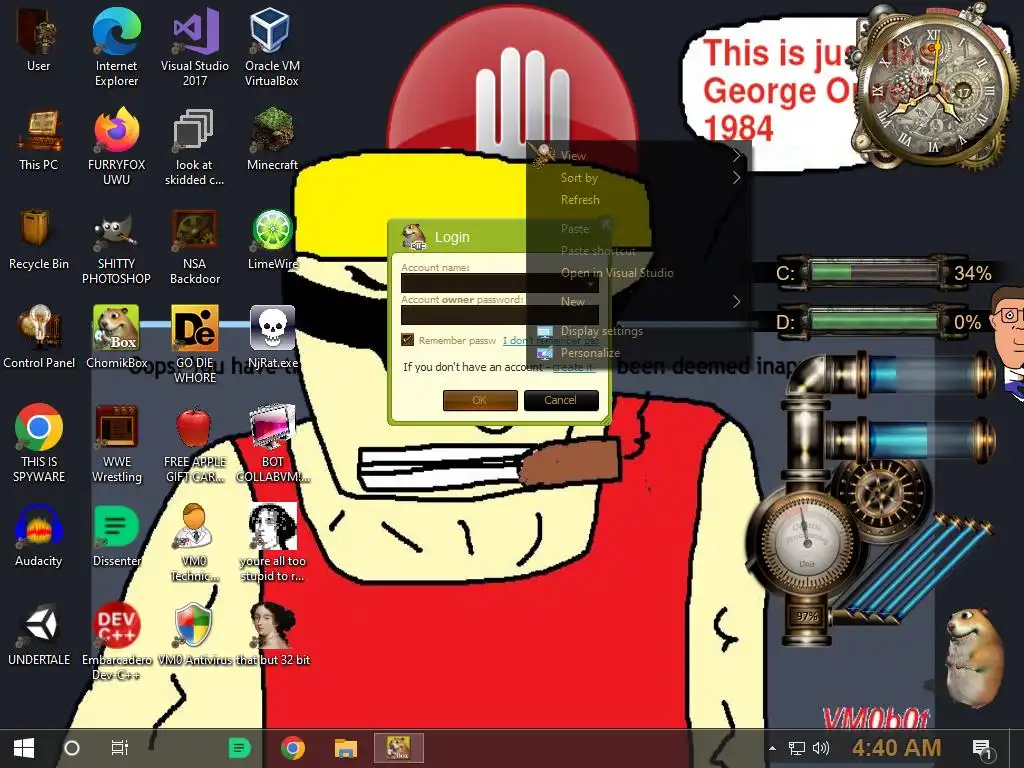Select the BOT COLLABVM desktop icon
The height and width of the screenshot is (768, 1024).
click(x=272, y=443)
